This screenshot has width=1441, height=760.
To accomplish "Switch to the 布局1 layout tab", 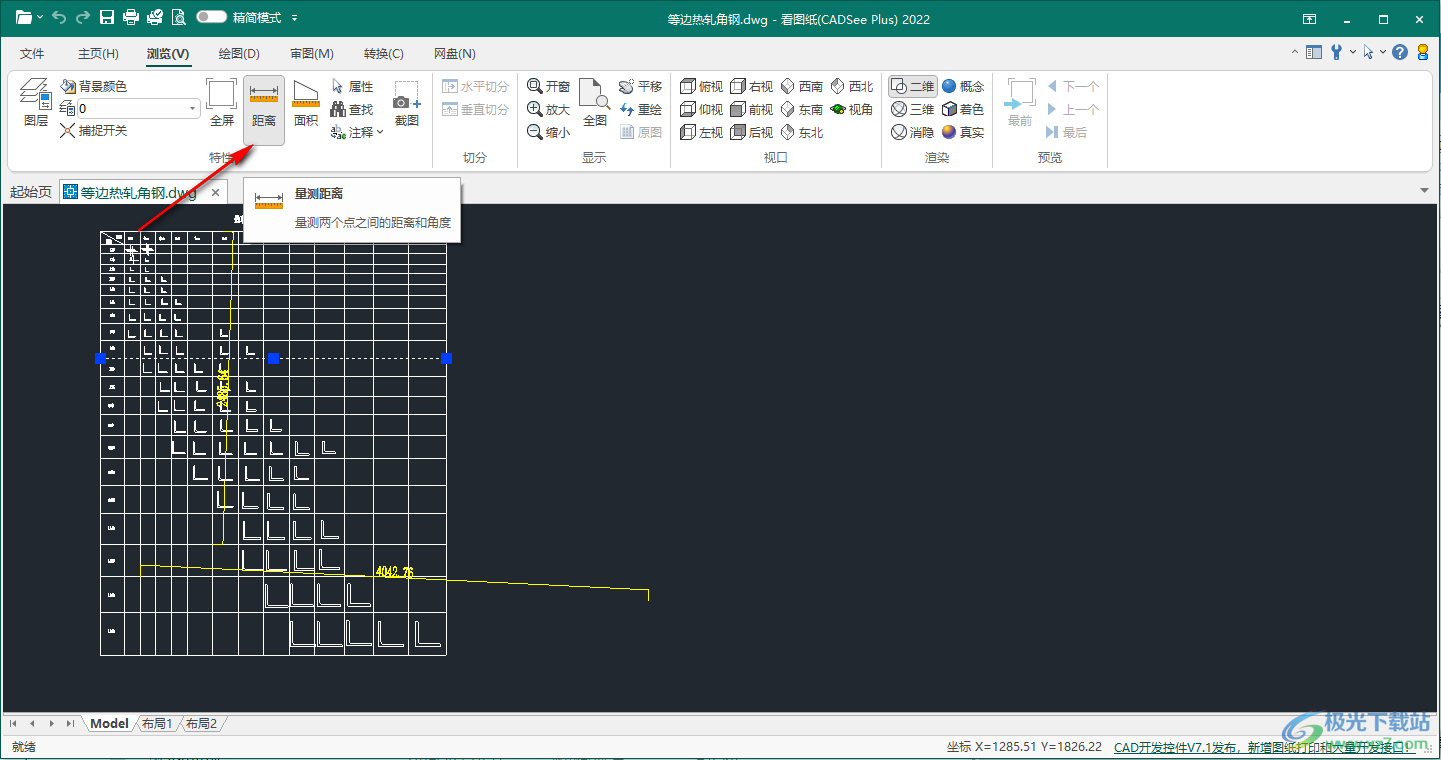I will point(157,723).
